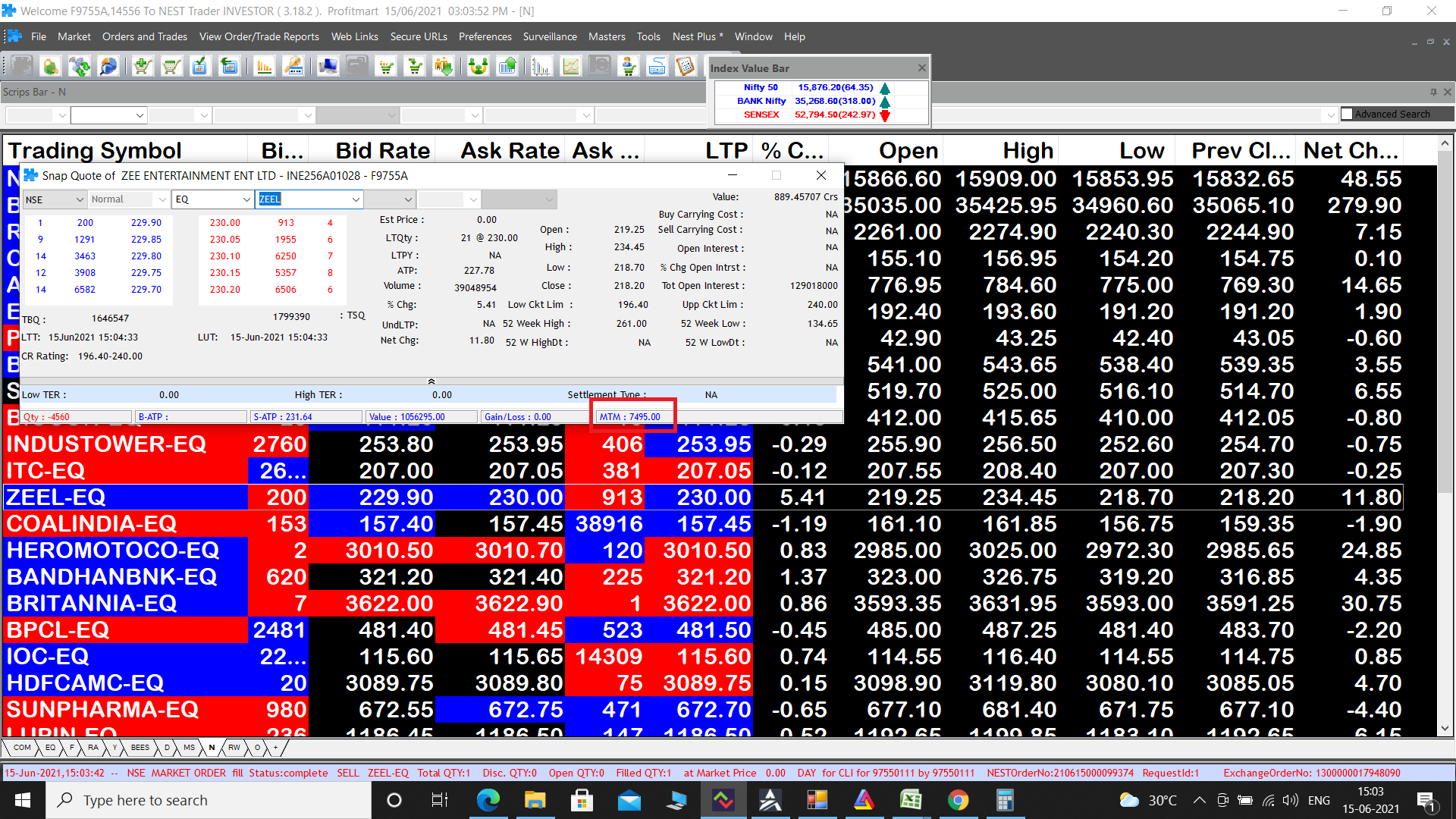This screenshot has width=1456, height=819.
Task: Select the HEROMOTOCO-EQ row
Action: pos(703,550)
